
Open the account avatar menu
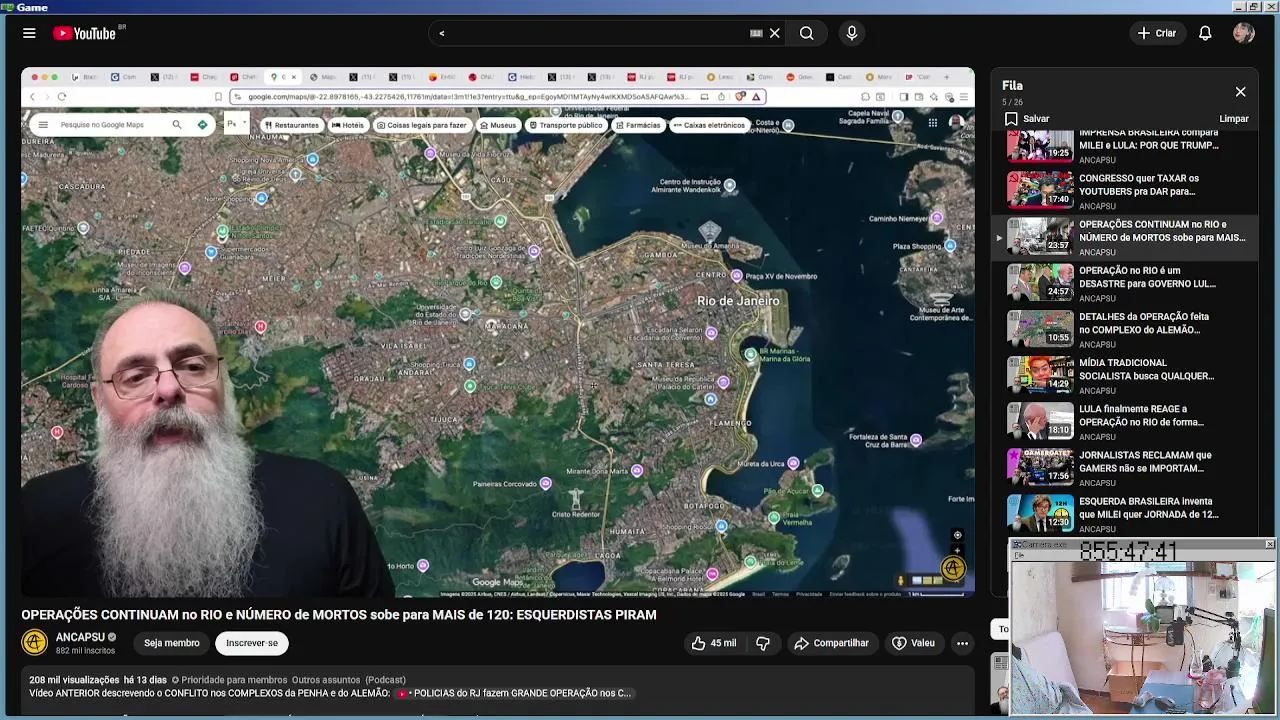point(1244,33)
